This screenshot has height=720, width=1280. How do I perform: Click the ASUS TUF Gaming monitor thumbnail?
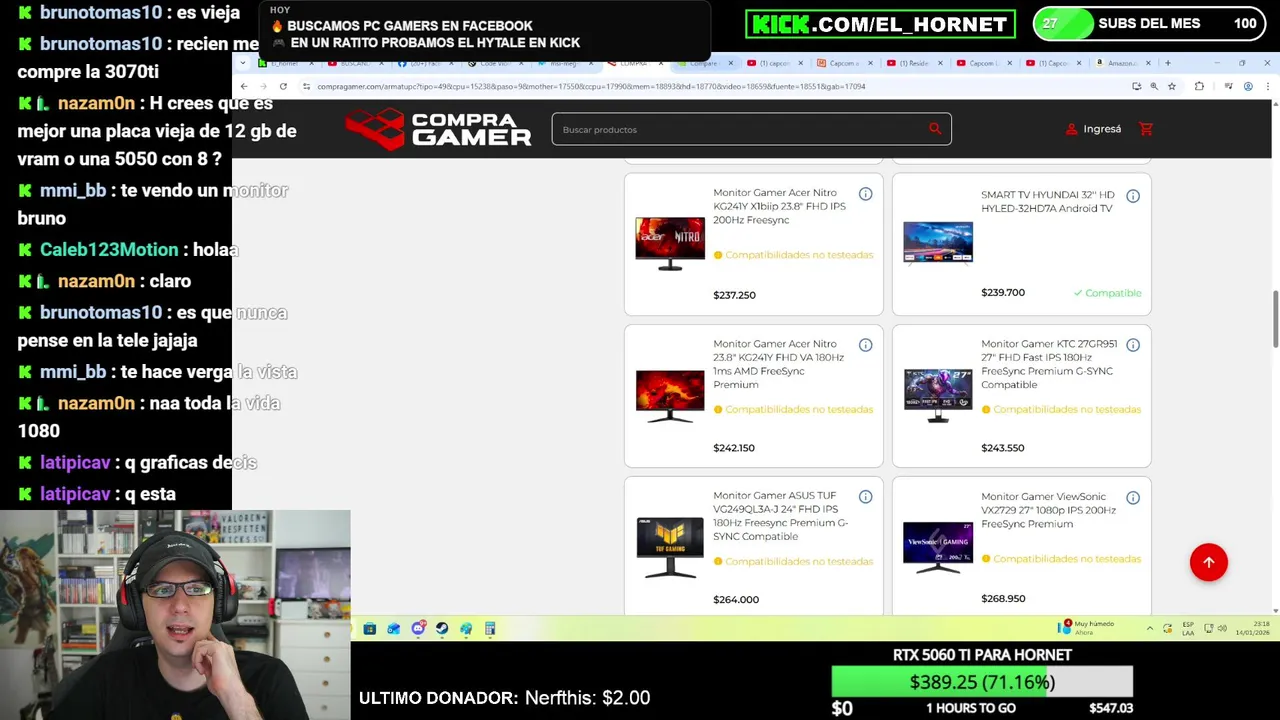click(670, 547)
